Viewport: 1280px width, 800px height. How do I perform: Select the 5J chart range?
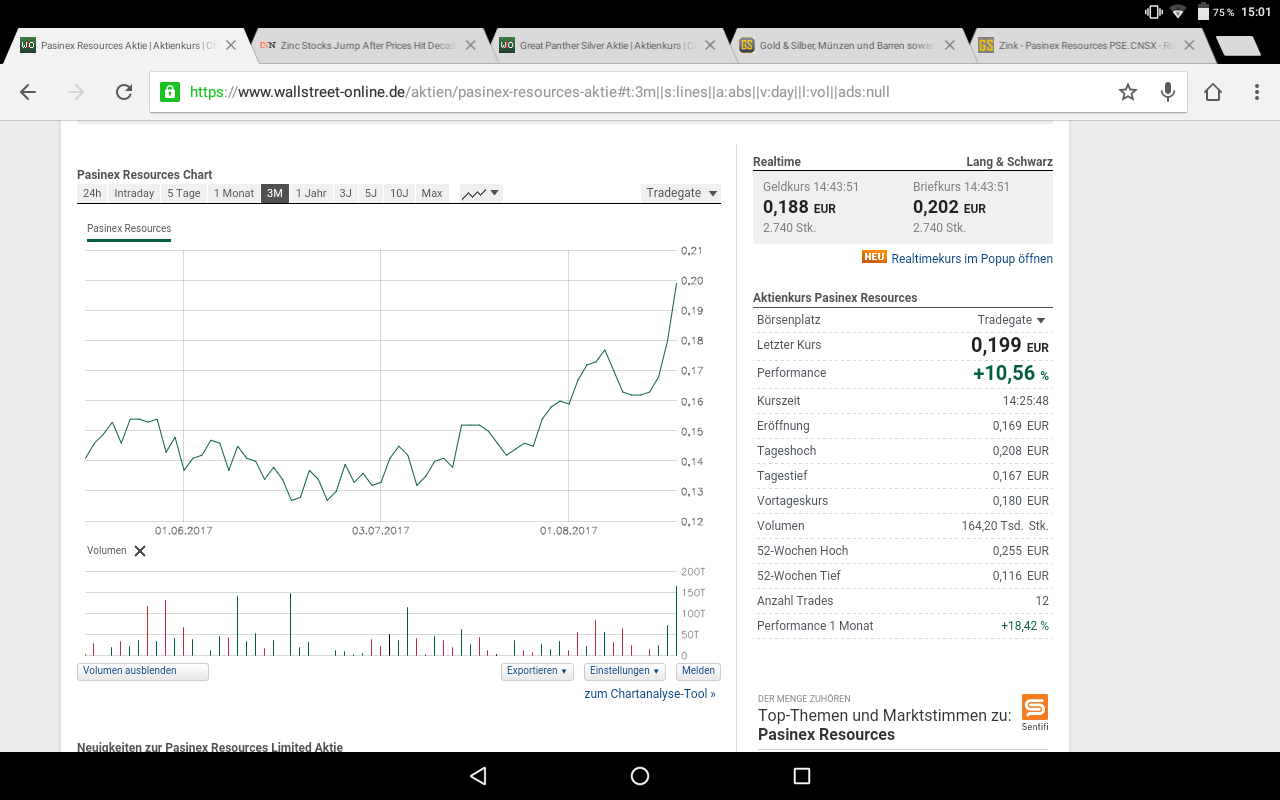coord(371,193)
